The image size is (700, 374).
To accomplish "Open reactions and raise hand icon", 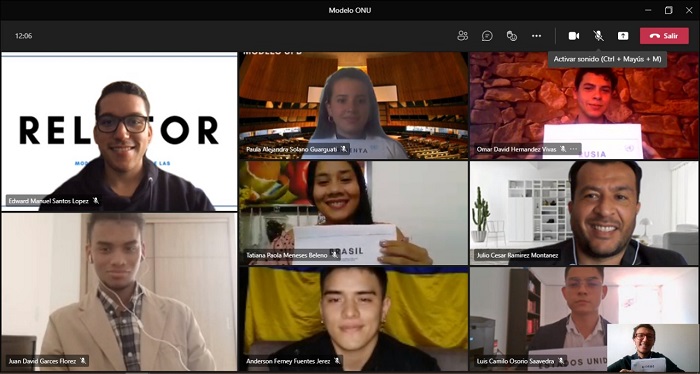I will pos(512,36).
